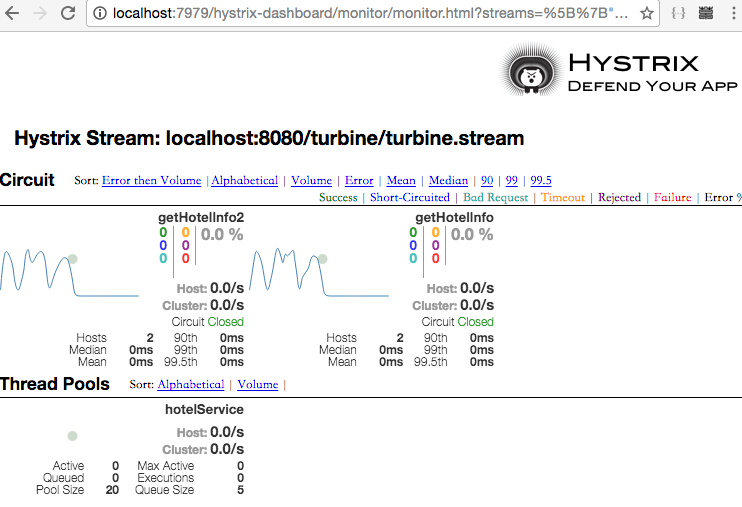This screenshot has width=742, height=507.
Task: Click the Thread Pools section heading
Action: [x=55, y=384]
